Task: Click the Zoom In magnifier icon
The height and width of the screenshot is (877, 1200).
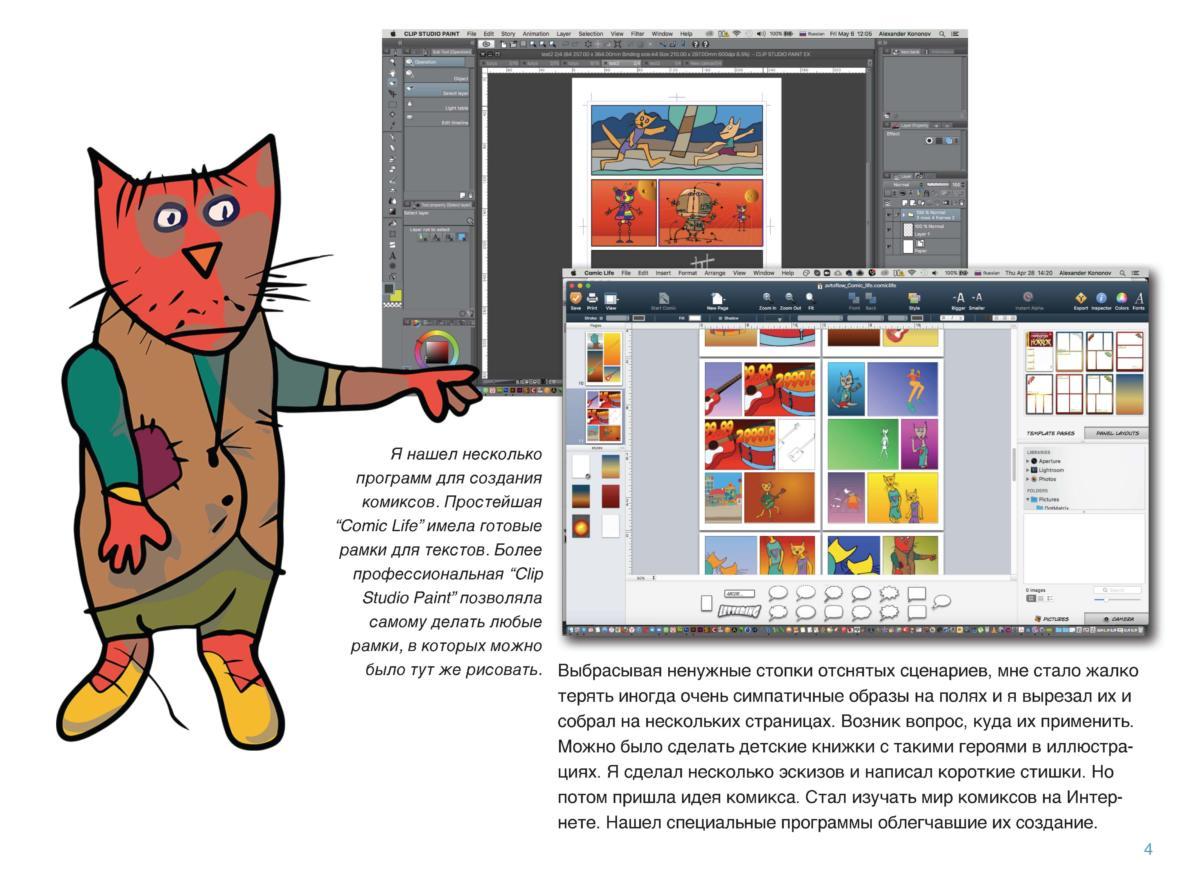Action: (767, 297)
